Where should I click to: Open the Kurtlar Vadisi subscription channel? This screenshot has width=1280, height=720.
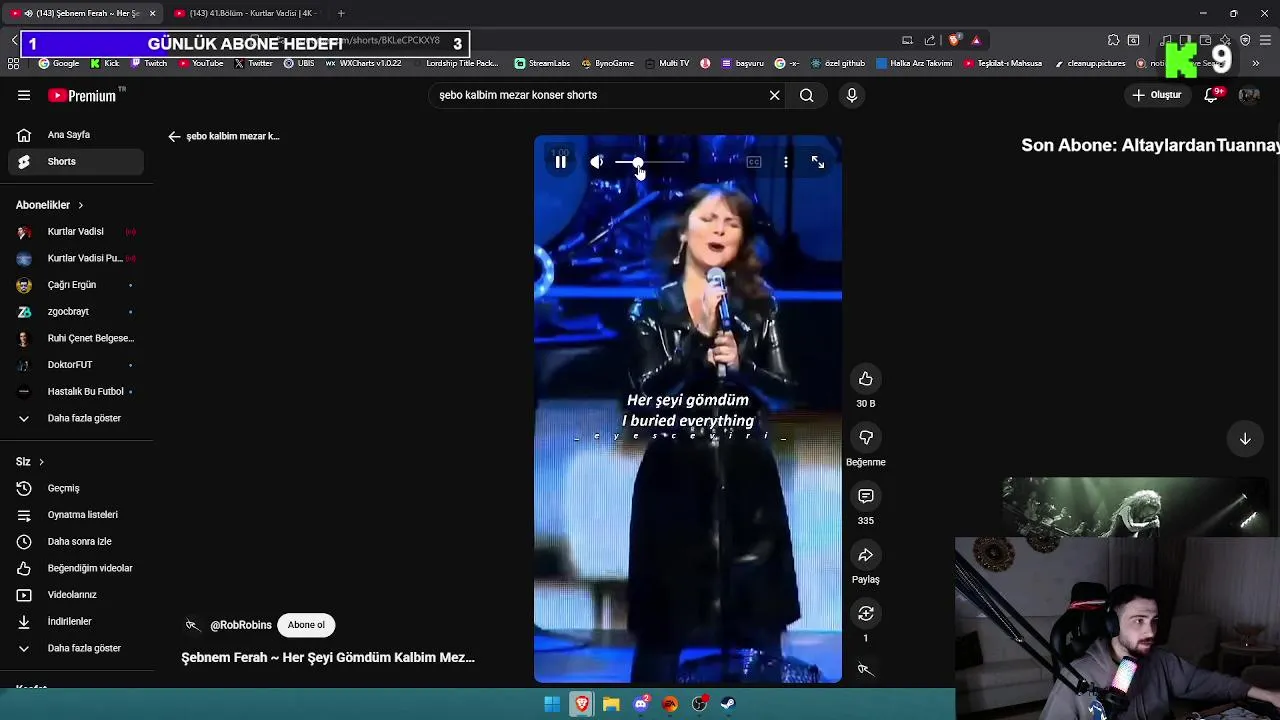tap(76, 231)
